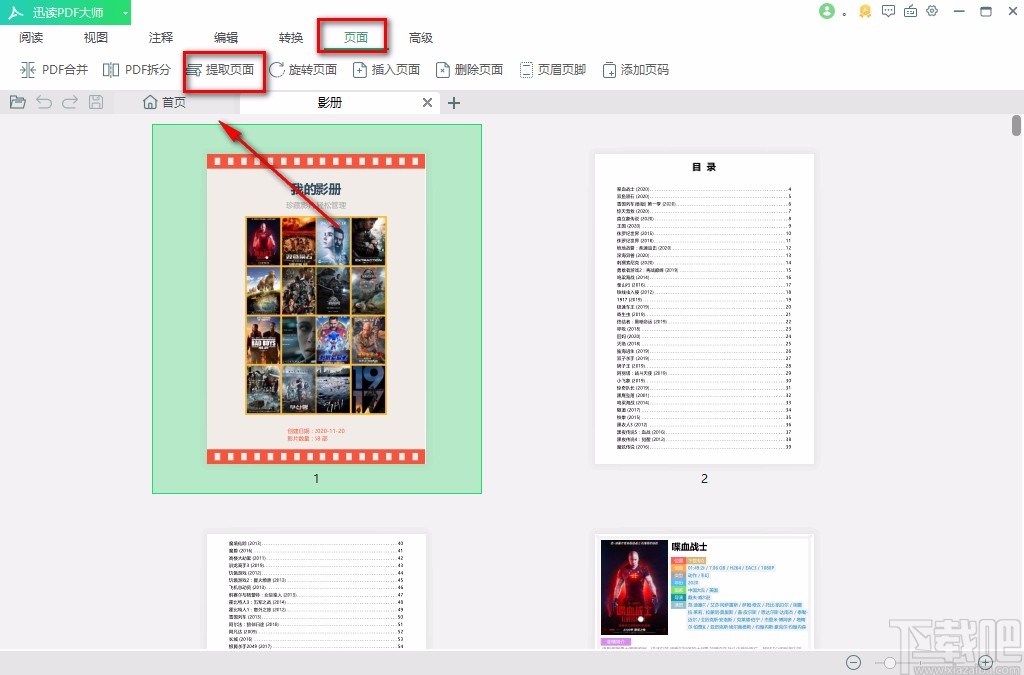Screen dimensions: 1024x675
Task: Click the PDF拆分 split tool
Action: click(136, 69)
